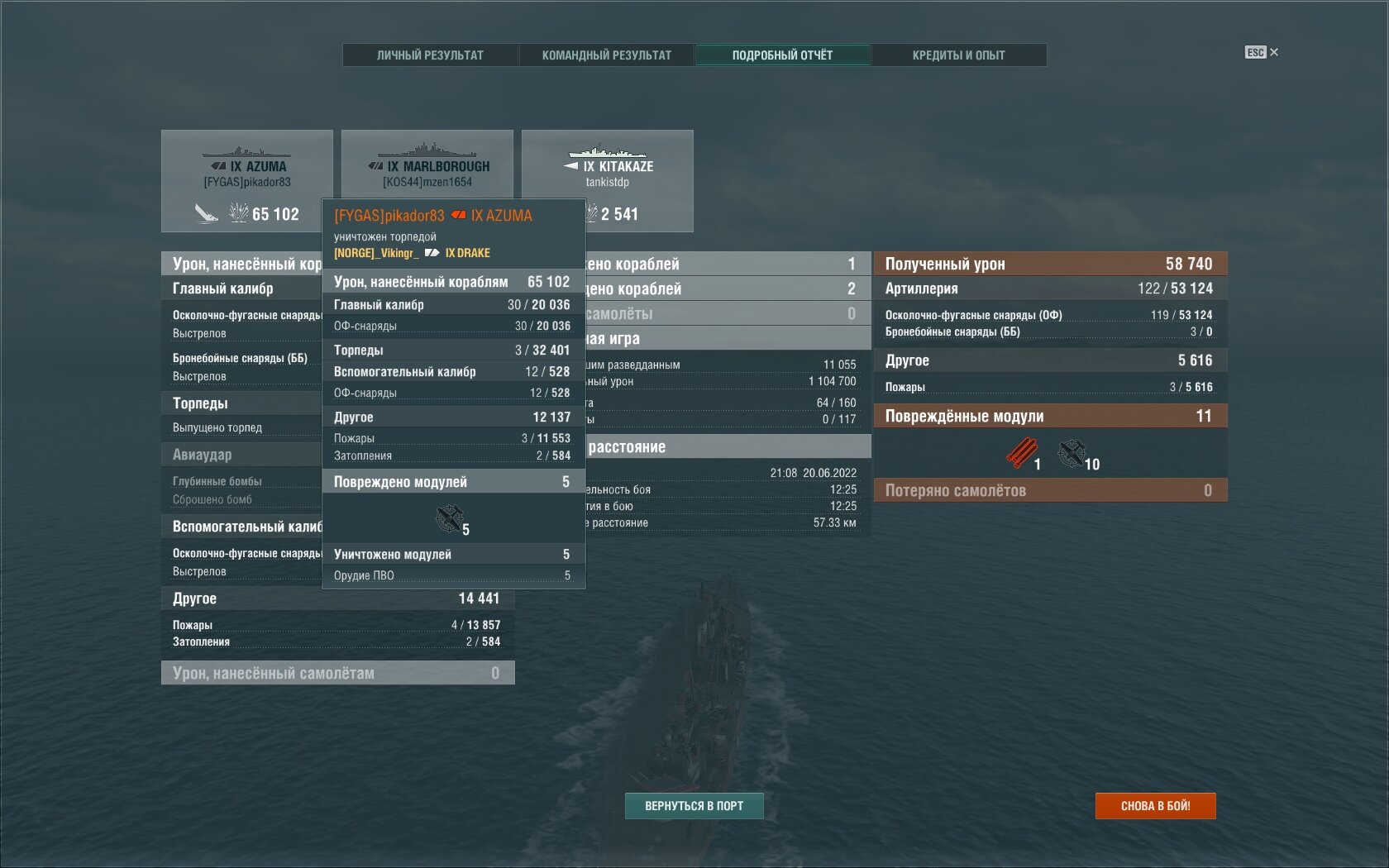This screenshot has width=1389, height=868.
Task: Select the IX AZUMA ship card
Action: coord(247,180)
